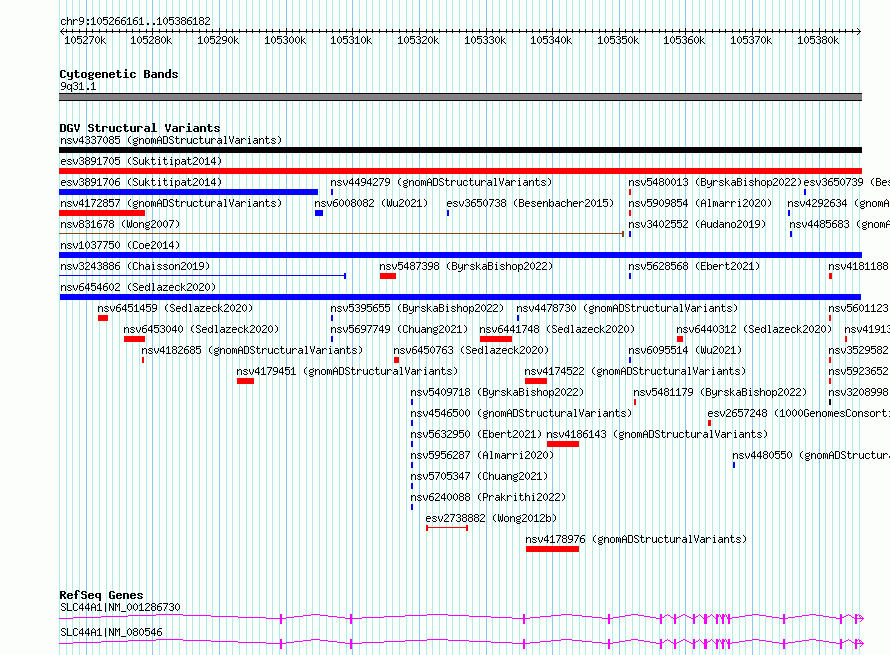Open nsv4186143 gnomAD variant label
The height and width of the screenshot is (655, 890).
coord(657,434)
